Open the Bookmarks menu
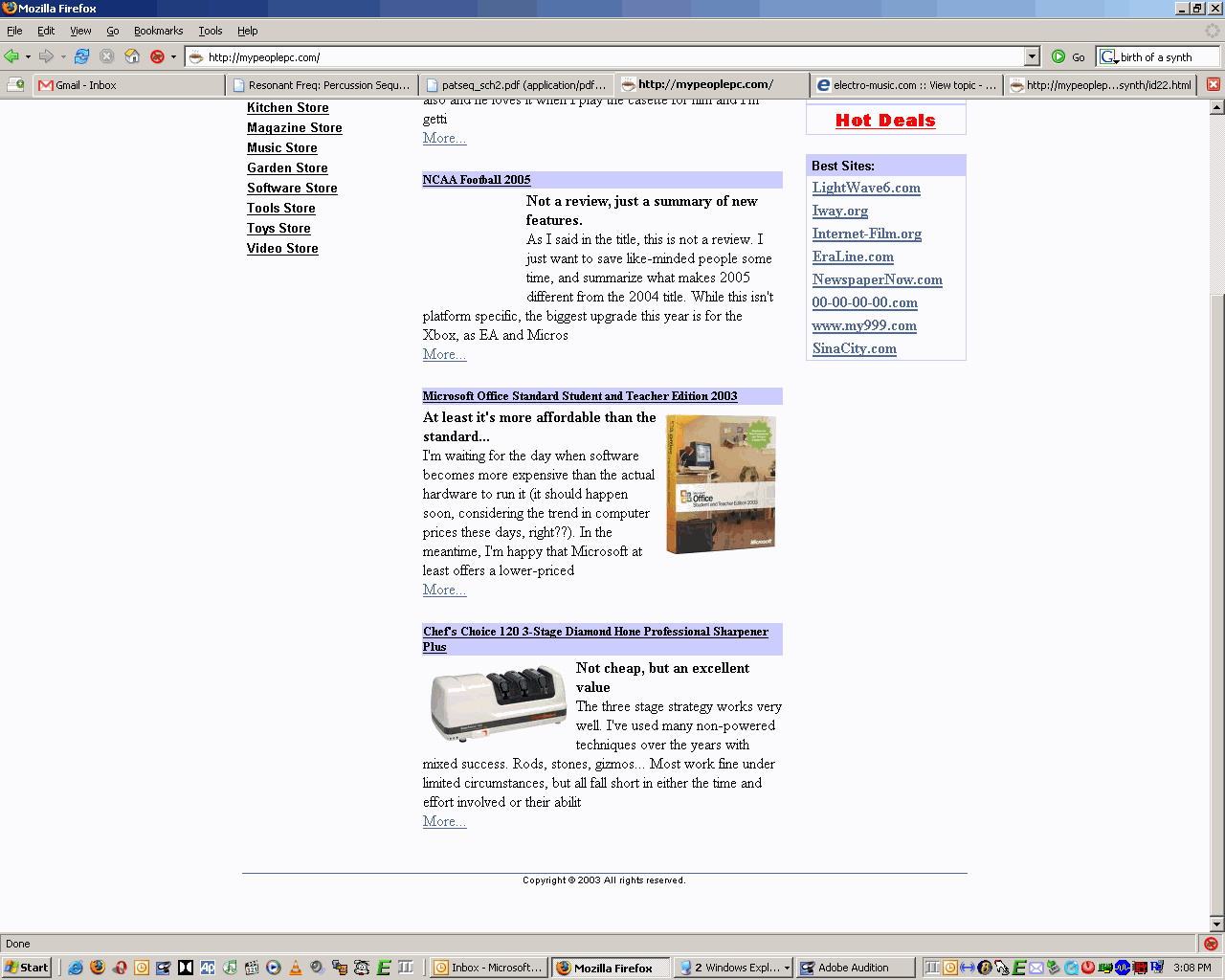The height and width of the screenshot is (980, 1225). click(x=158, y=31)
